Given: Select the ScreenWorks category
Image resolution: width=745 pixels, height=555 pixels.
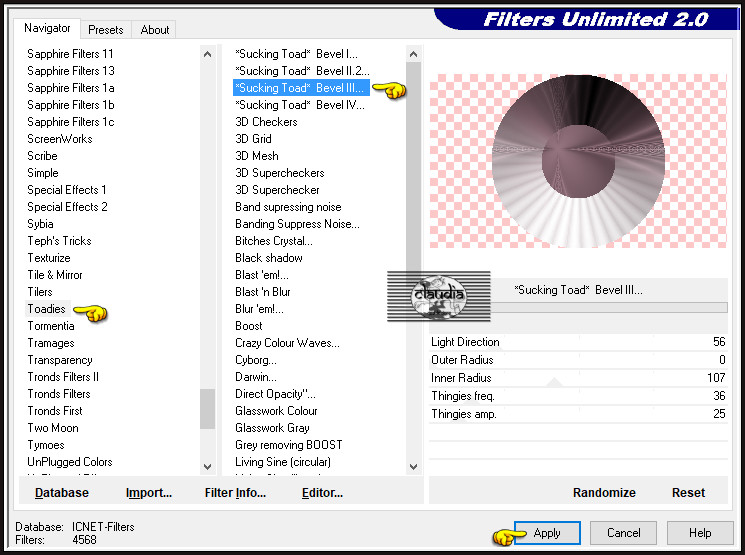Looking at the screenshot, I should pos(60,139).
